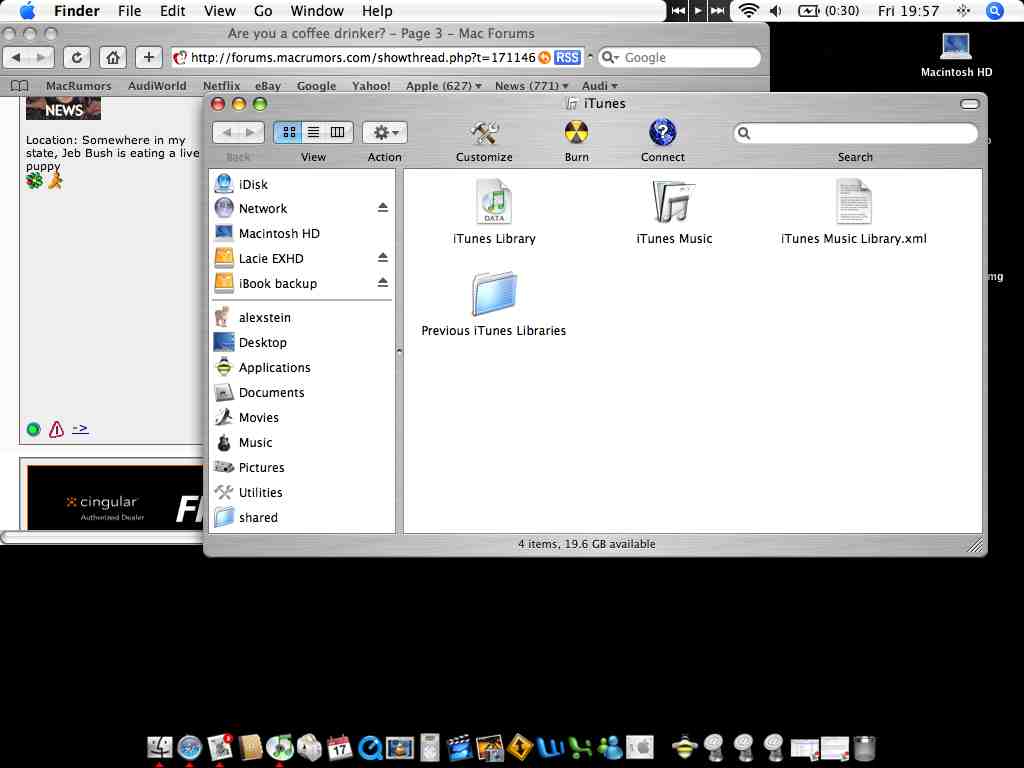
Task: Open the battery status menu in menu bar
Action: [828, 10]
